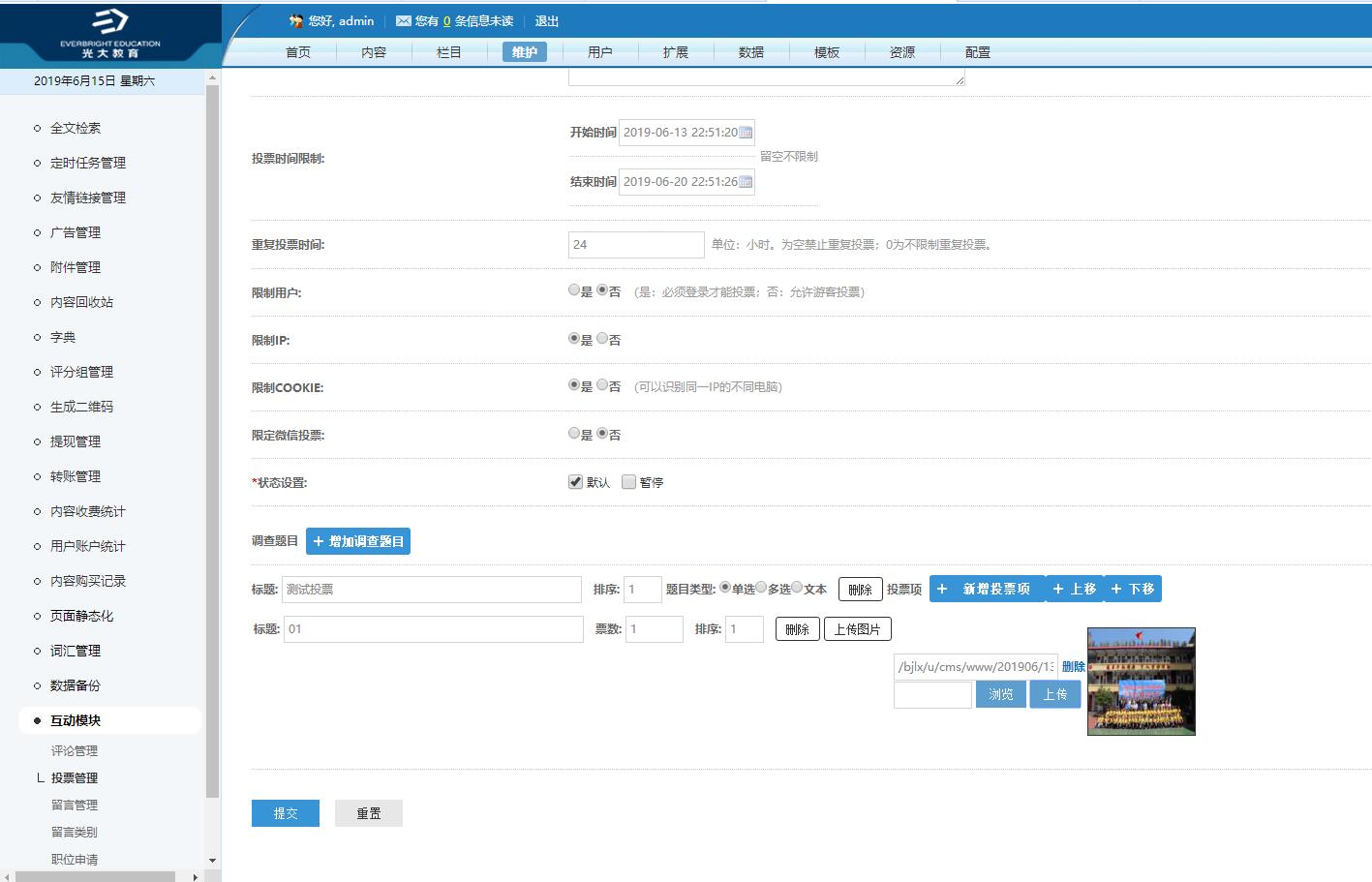This screenshot has width=1372, height=882.
Task: Check the 暂停 status checkbox
Action: click(x=629, y=482)
